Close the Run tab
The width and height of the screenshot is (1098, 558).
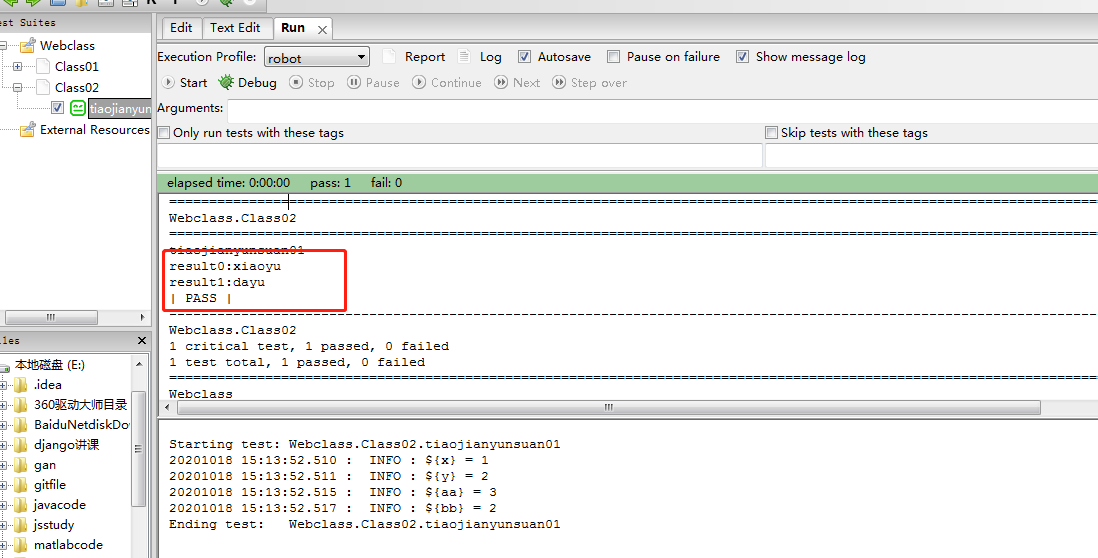tap(322, 29)
